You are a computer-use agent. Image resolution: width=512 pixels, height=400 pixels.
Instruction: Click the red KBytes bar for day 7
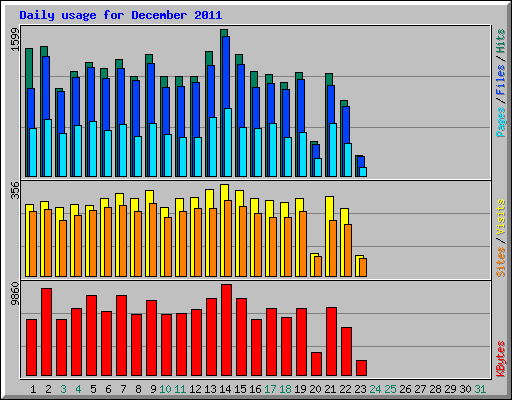121,335
